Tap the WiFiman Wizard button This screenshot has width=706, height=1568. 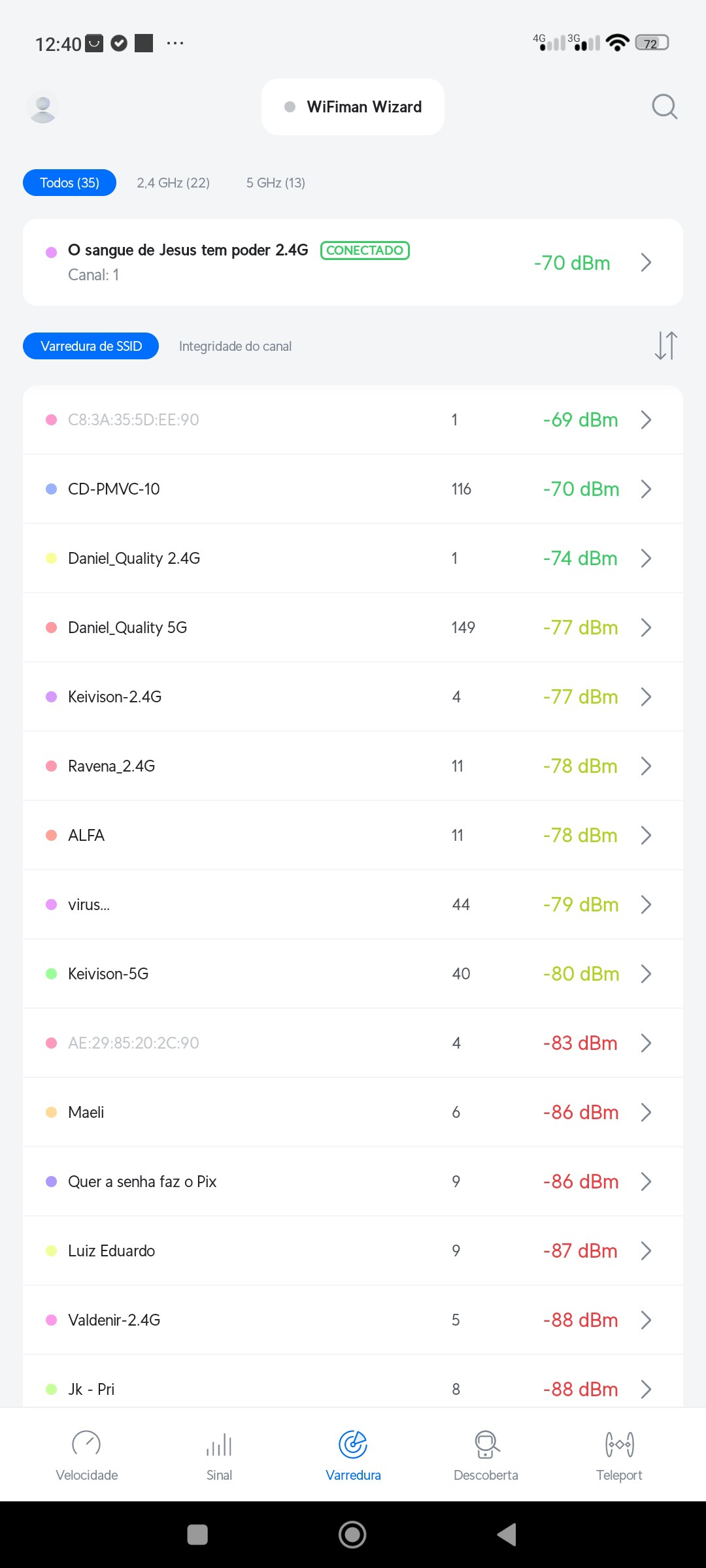click(x=353, y=107)
